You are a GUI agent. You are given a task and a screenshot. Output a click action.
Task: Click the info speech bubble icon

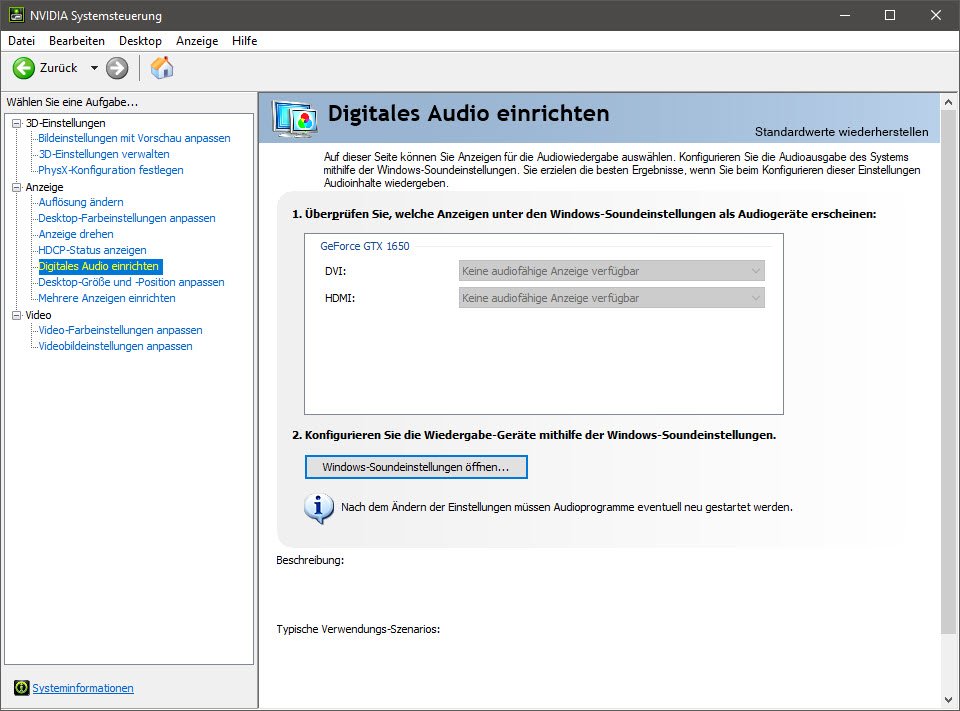coord(319,508)
